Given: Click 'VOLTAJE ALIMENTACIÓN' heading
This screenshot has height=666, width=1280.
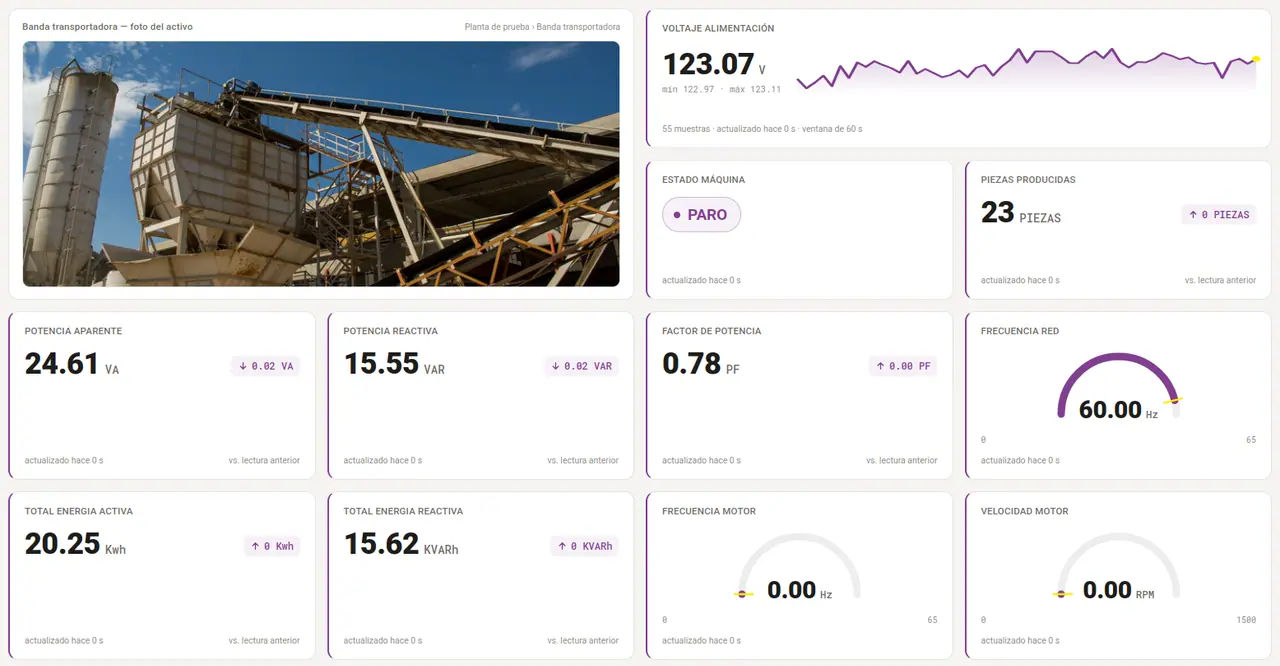Looking at the screenshot, I should pos(718,29).
